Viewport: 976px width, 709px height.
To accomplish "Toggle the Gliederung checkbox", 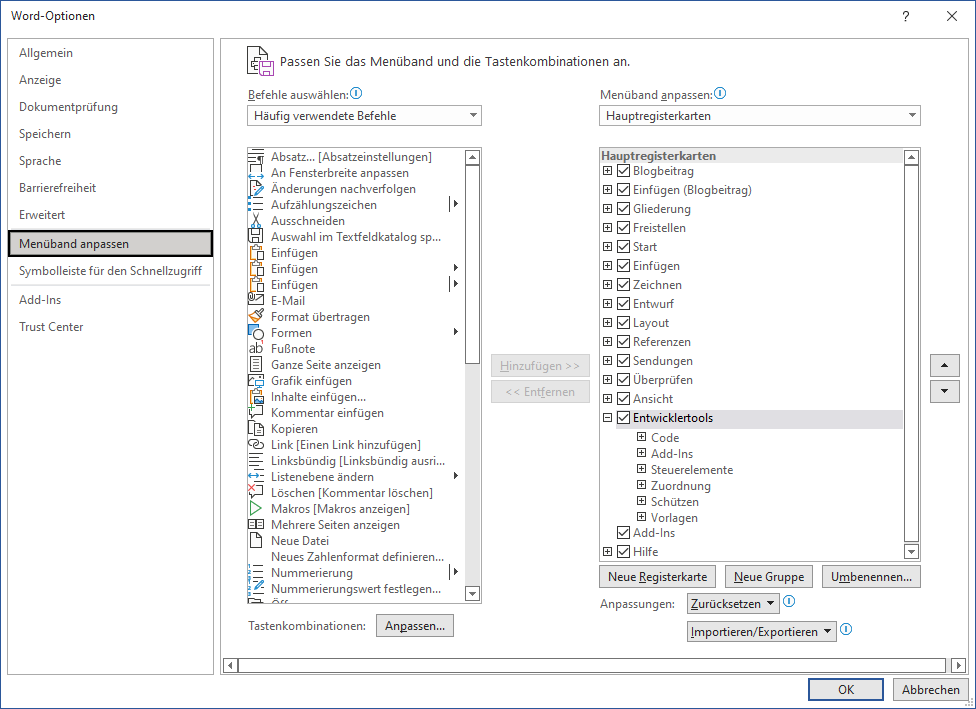I will tap(624, 209).
